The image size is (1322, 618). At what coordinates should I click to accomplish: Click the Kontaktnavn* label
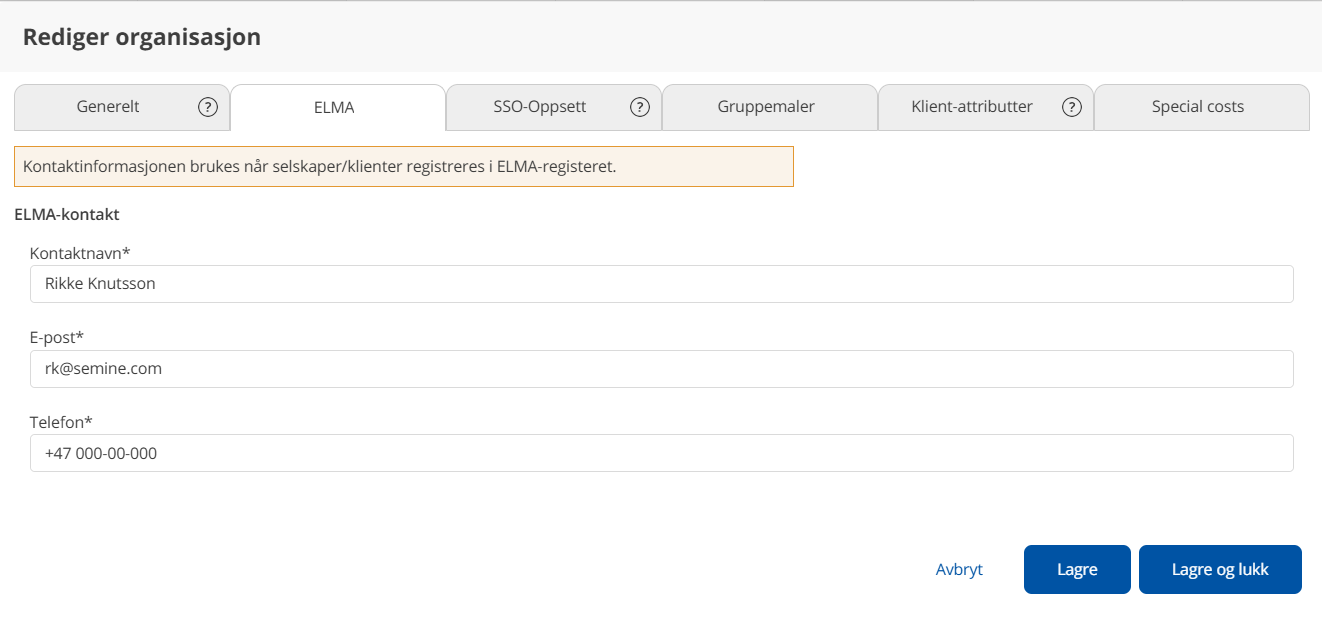pos(80,253)
